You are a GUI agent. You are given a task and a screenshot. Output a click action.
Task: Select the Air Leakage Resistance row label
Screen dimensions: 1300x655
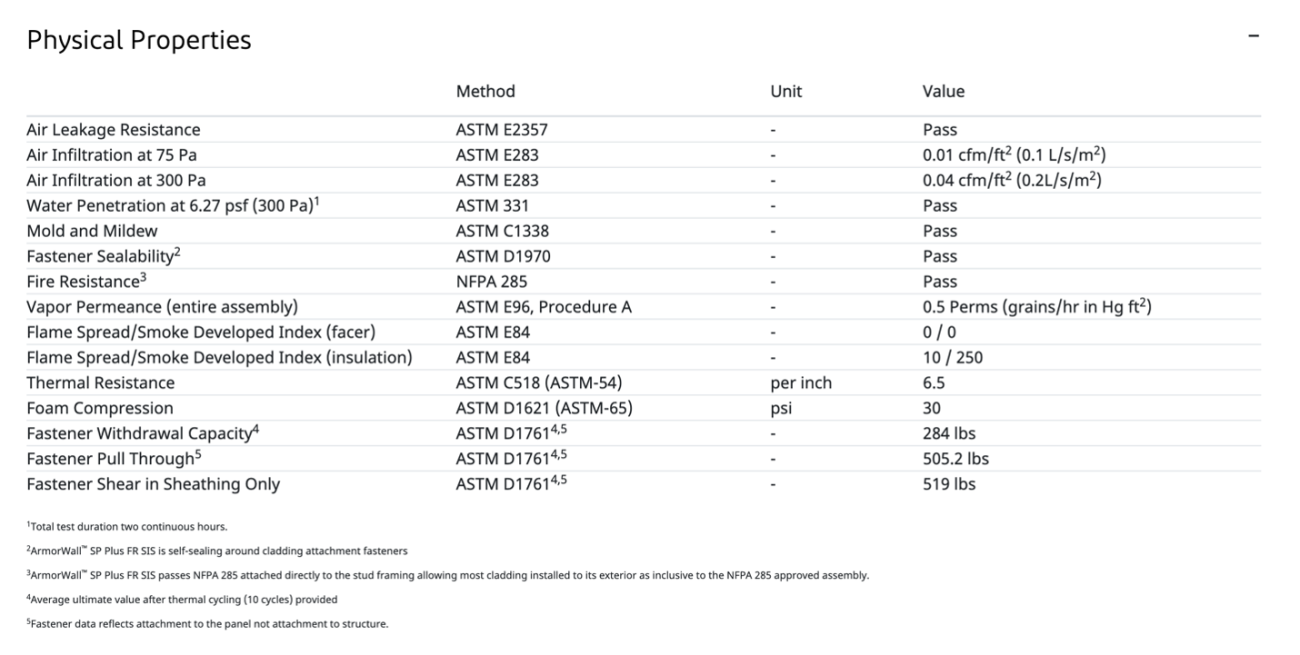pyautogui.click(x=113, y=130)
